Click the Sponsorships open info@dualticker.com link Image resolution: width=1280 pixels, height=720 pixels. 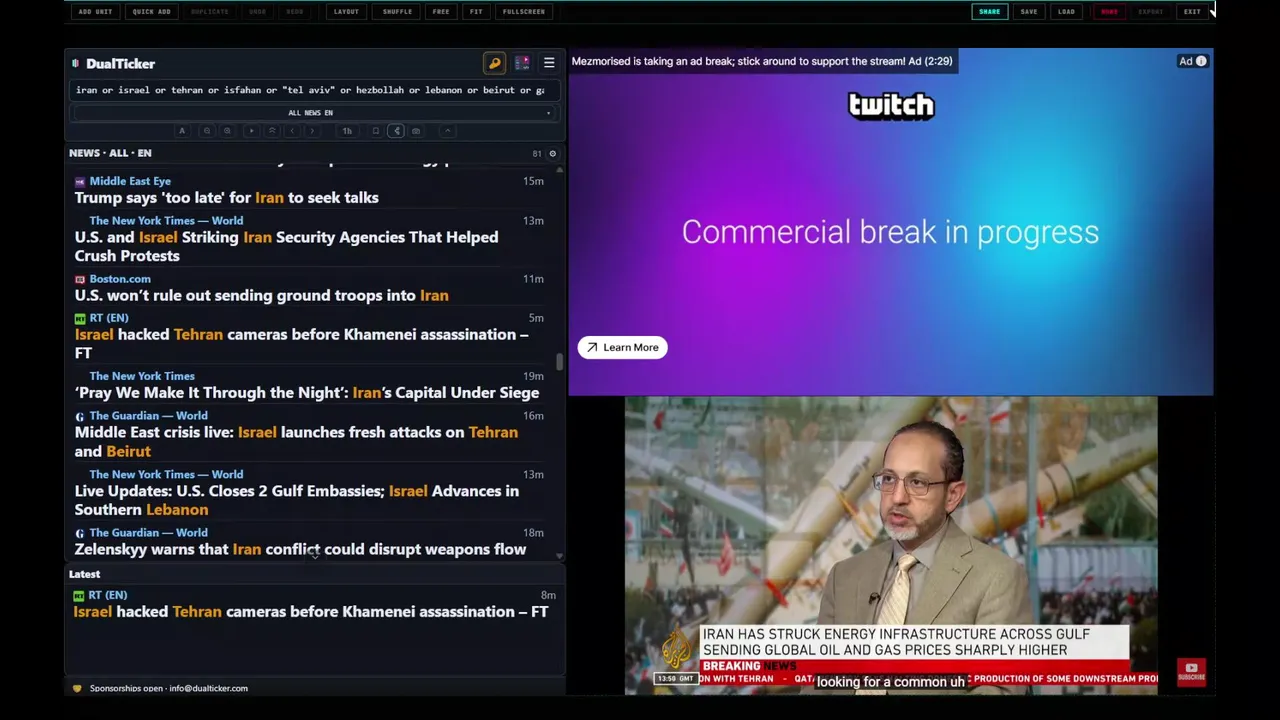[x=168, y=688]
